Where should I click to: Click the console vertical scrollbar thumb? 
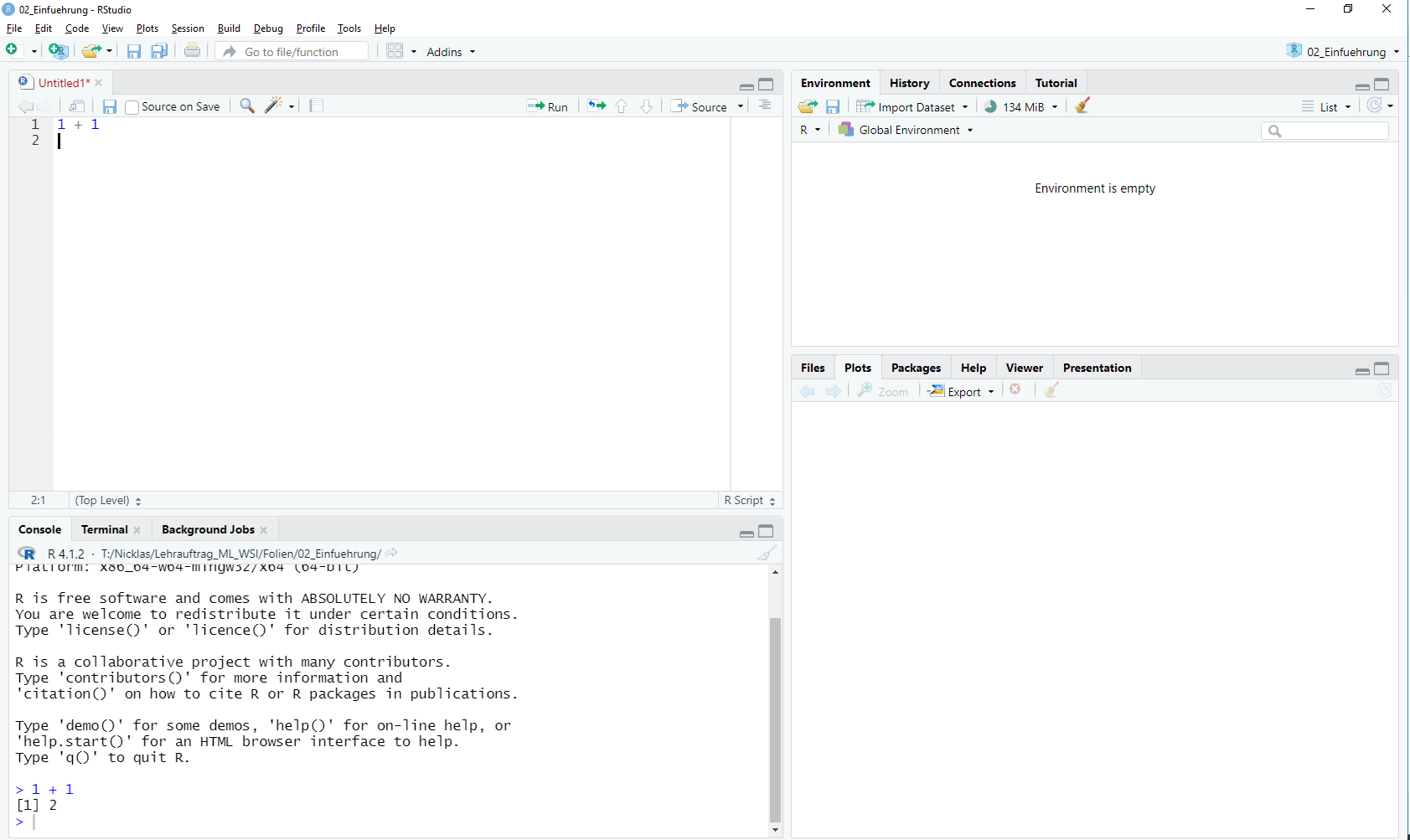pos(775,720)
